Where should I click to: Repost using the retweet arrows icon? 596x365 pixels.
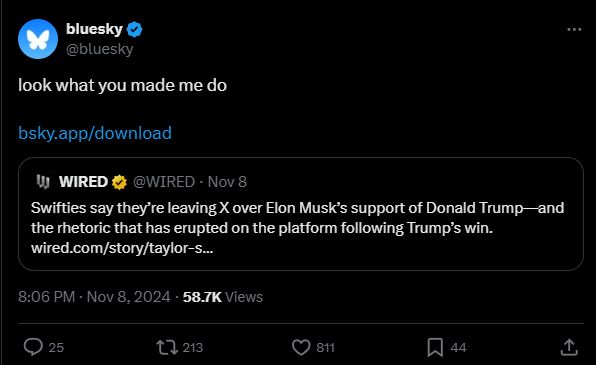[167, 347]
